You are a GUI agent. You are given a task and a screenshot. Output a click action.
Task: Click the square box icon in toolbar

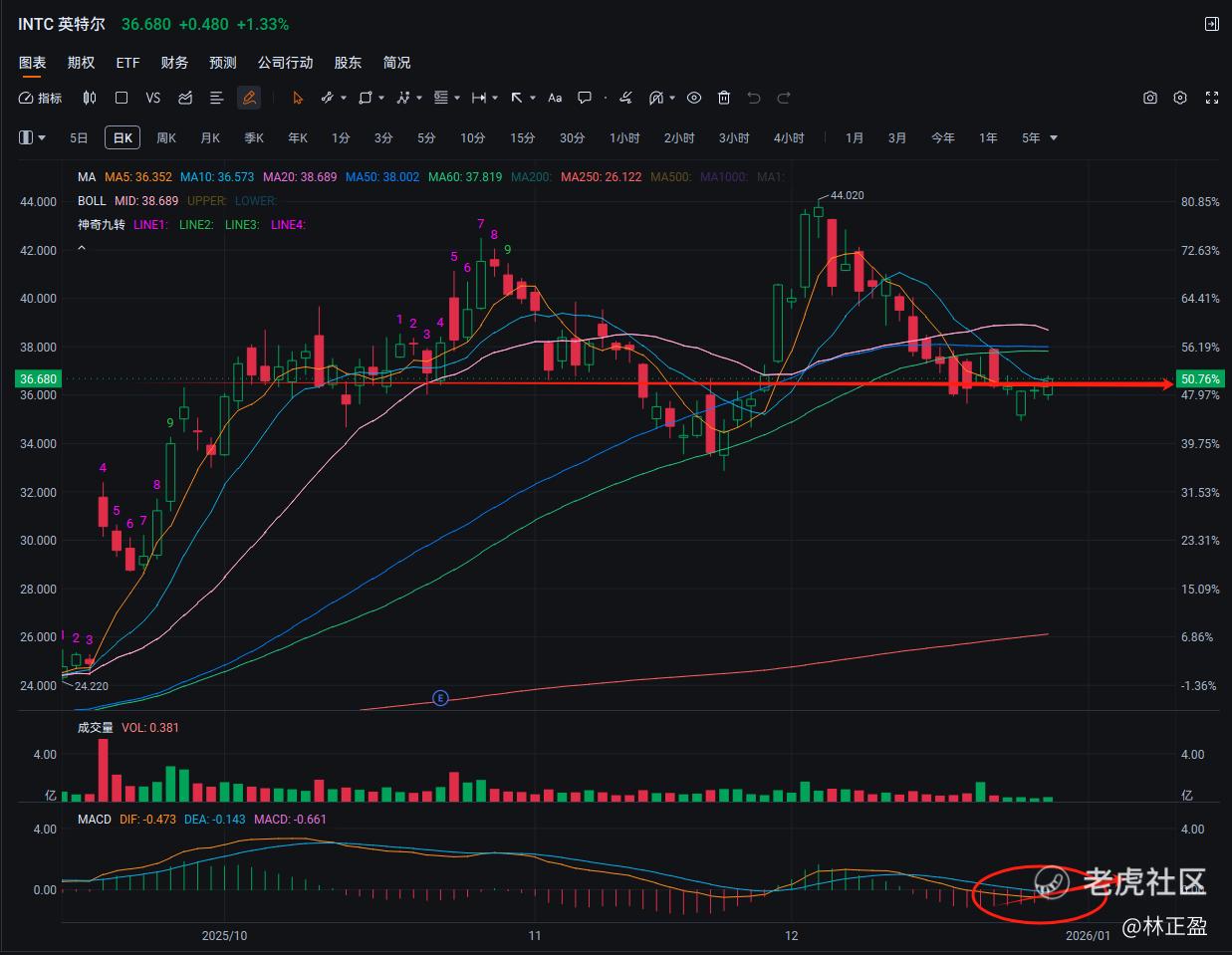122,98
